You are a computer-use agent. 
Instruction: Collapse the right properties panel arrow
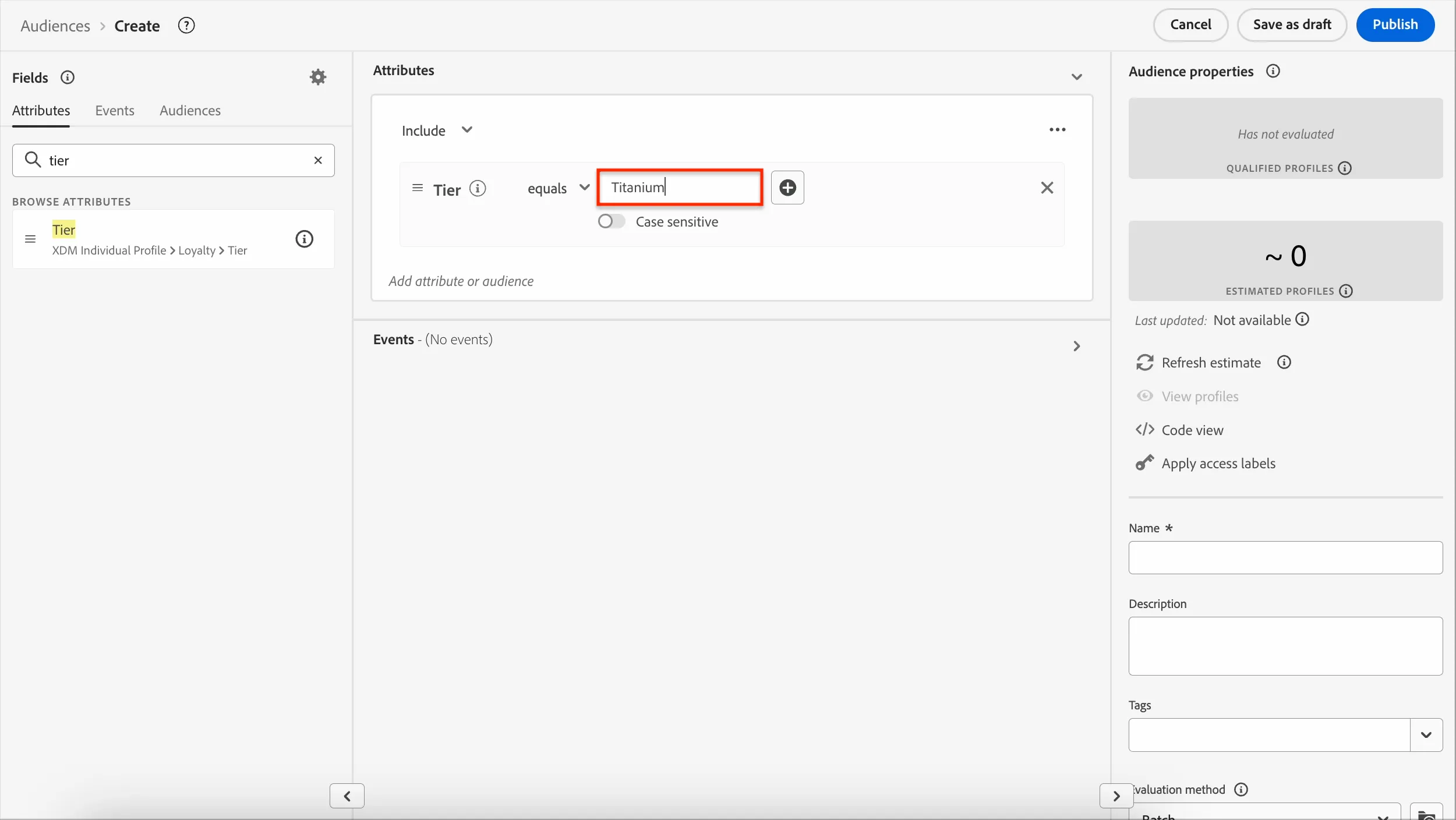tap(1116, 796)
